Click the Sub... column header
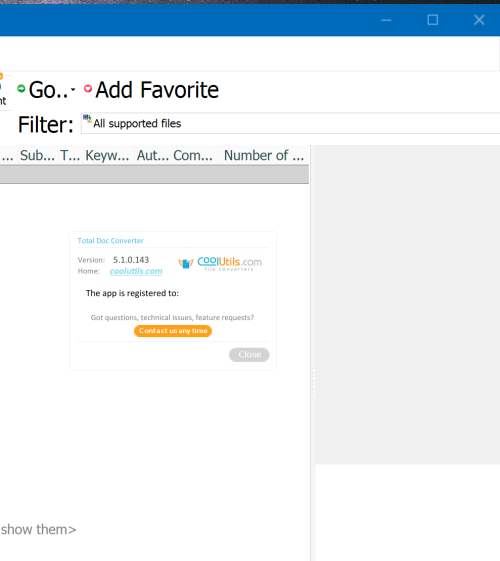The height and width of the screenshot is (561, 500). coord(37,155)
